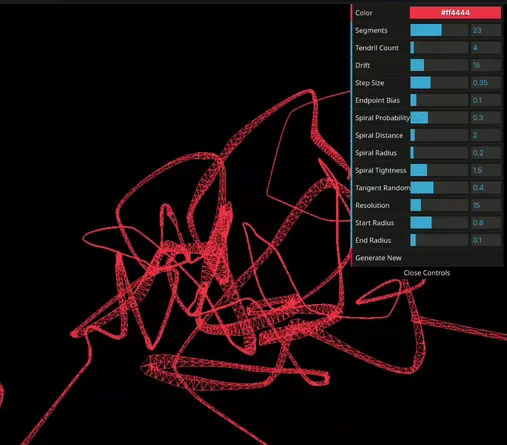This screenshot has width=507, height=445.
Task: Adjust the Step Size slider
Action: tap(439, 83)
